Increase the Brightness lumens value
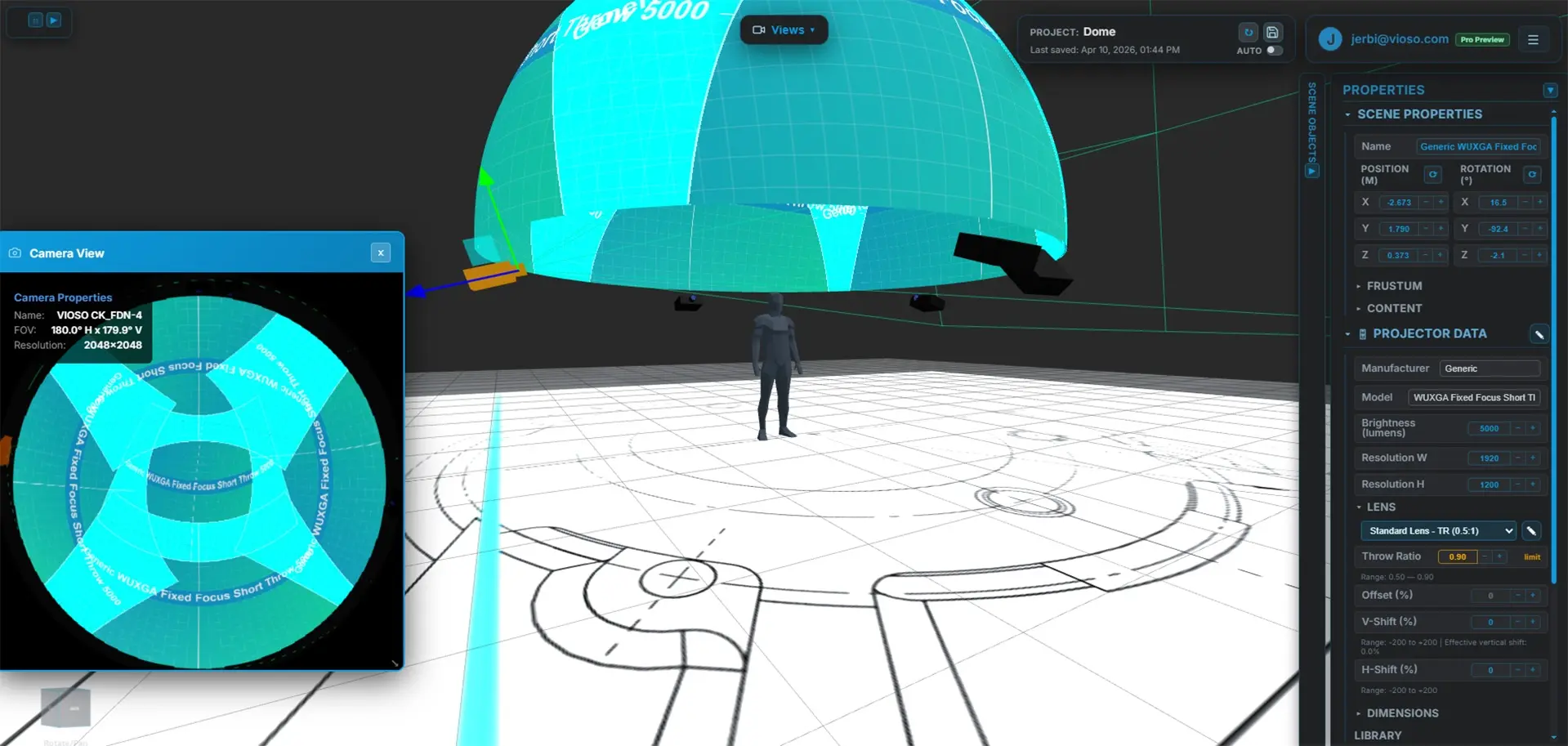 tap(1533, 428)
